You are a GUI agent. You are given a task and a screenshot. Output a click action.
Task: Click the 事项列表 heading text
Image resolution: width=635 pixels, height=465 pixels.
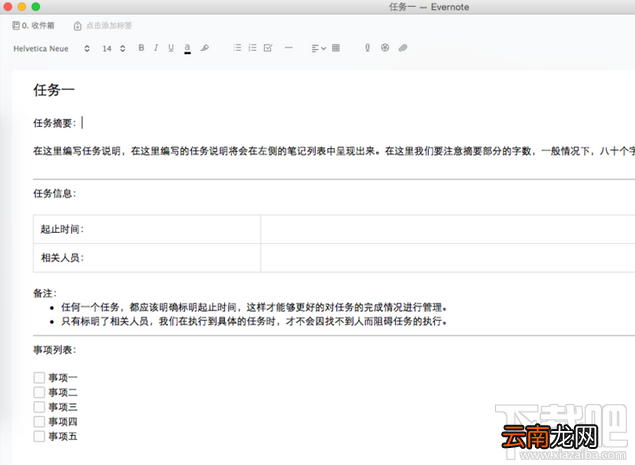click(x=55, y=350)
